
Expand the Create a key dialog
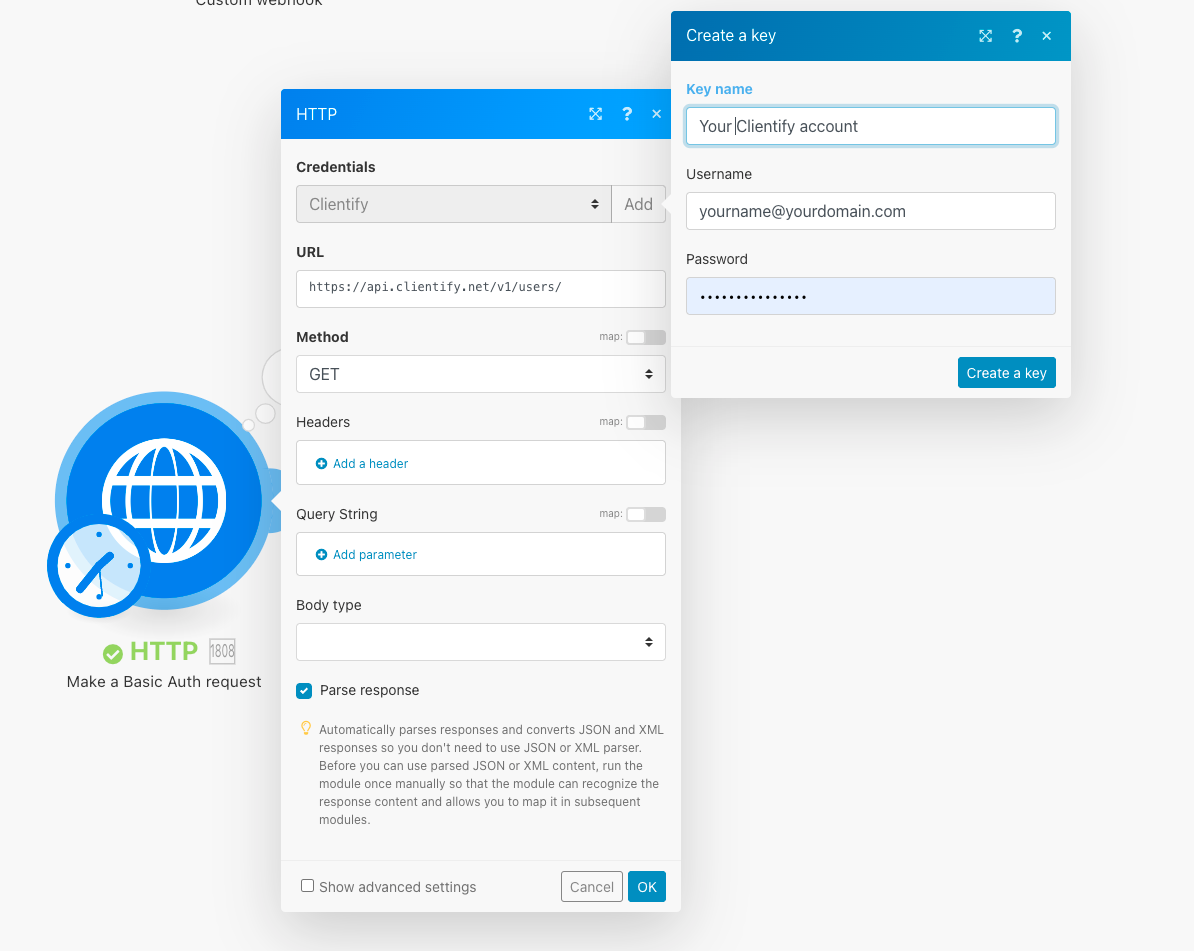(985, 36)
